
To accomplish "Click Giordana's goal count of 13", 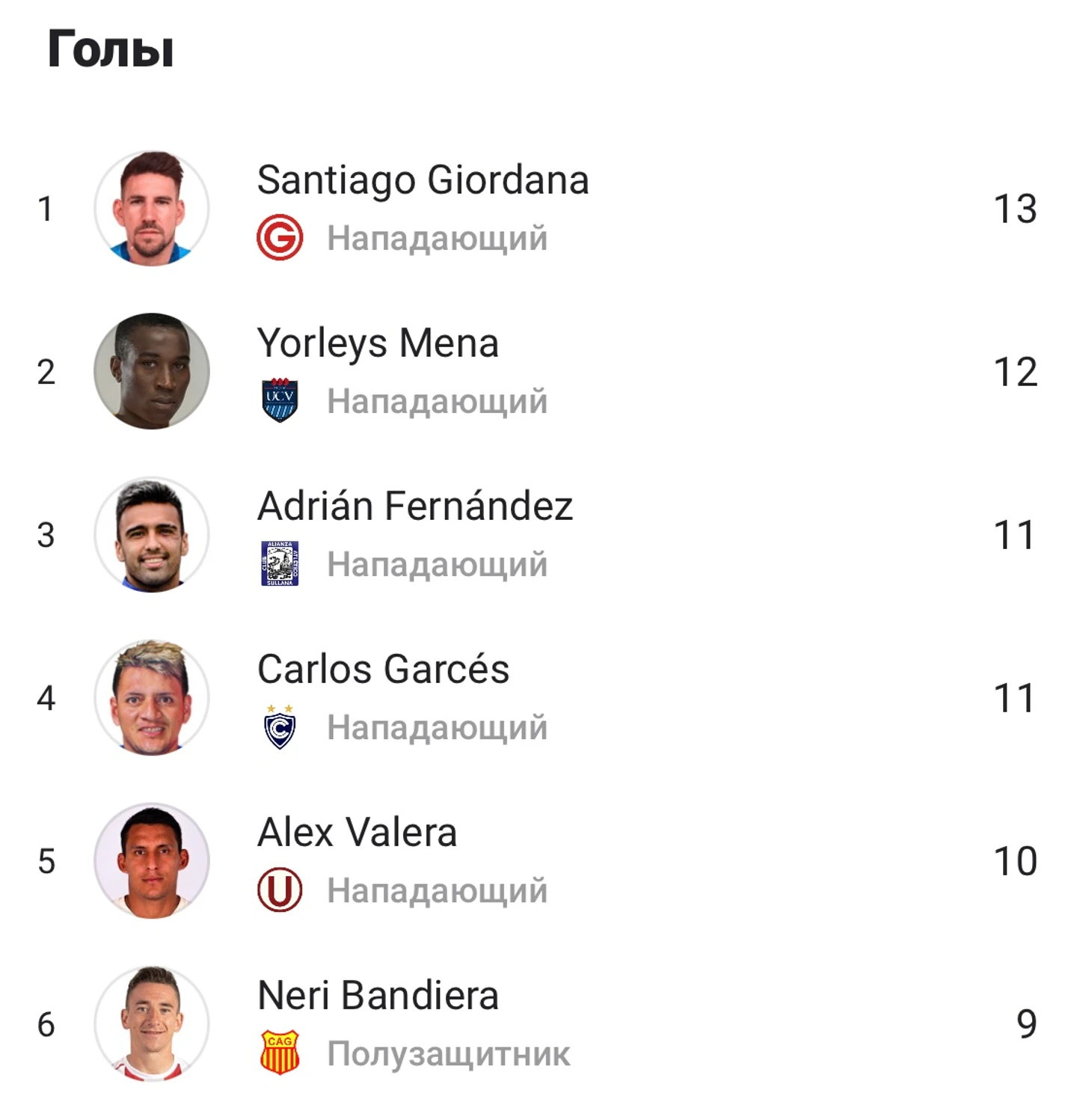I will click(1015, 209).
